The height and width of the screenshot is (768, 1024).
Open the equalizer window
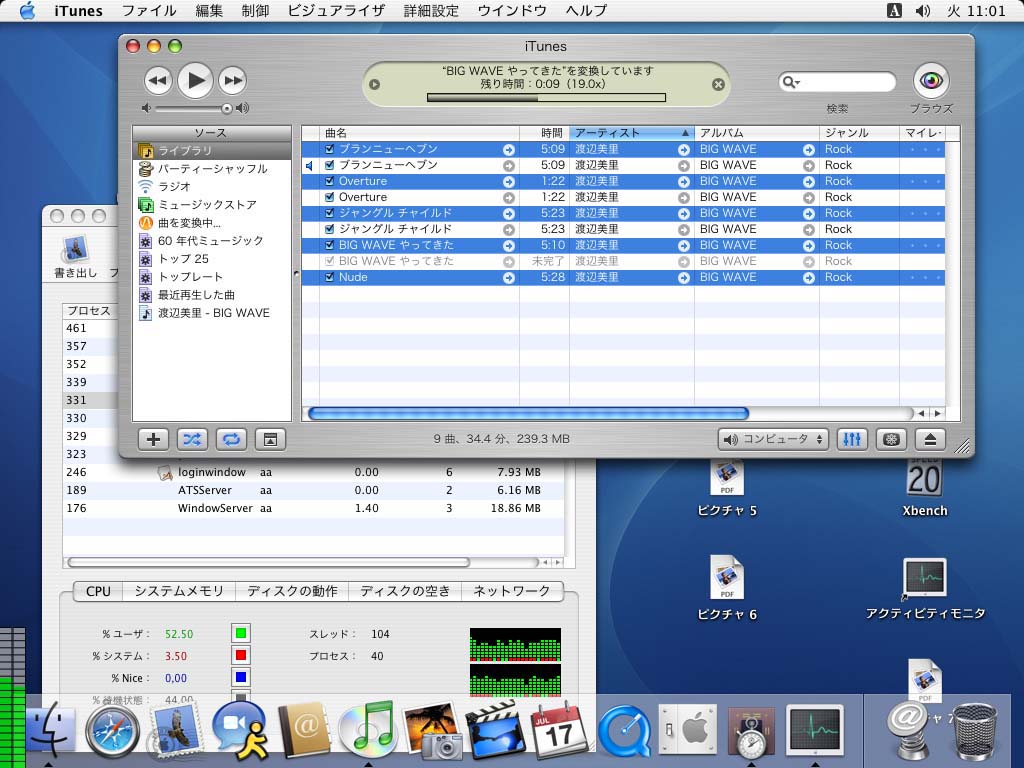tap(852, 440)
